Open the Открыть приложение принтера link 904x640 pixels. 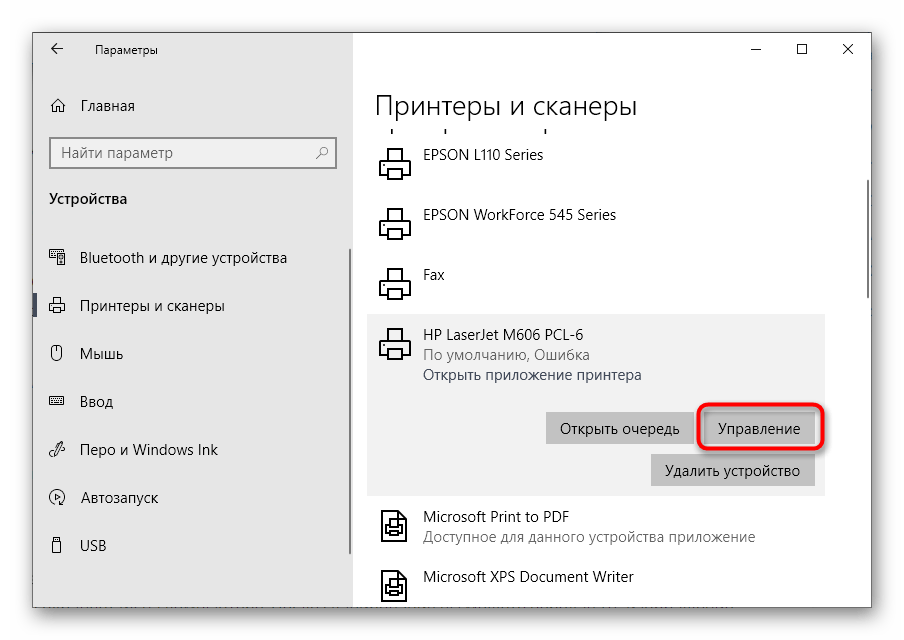pos(531,375)
